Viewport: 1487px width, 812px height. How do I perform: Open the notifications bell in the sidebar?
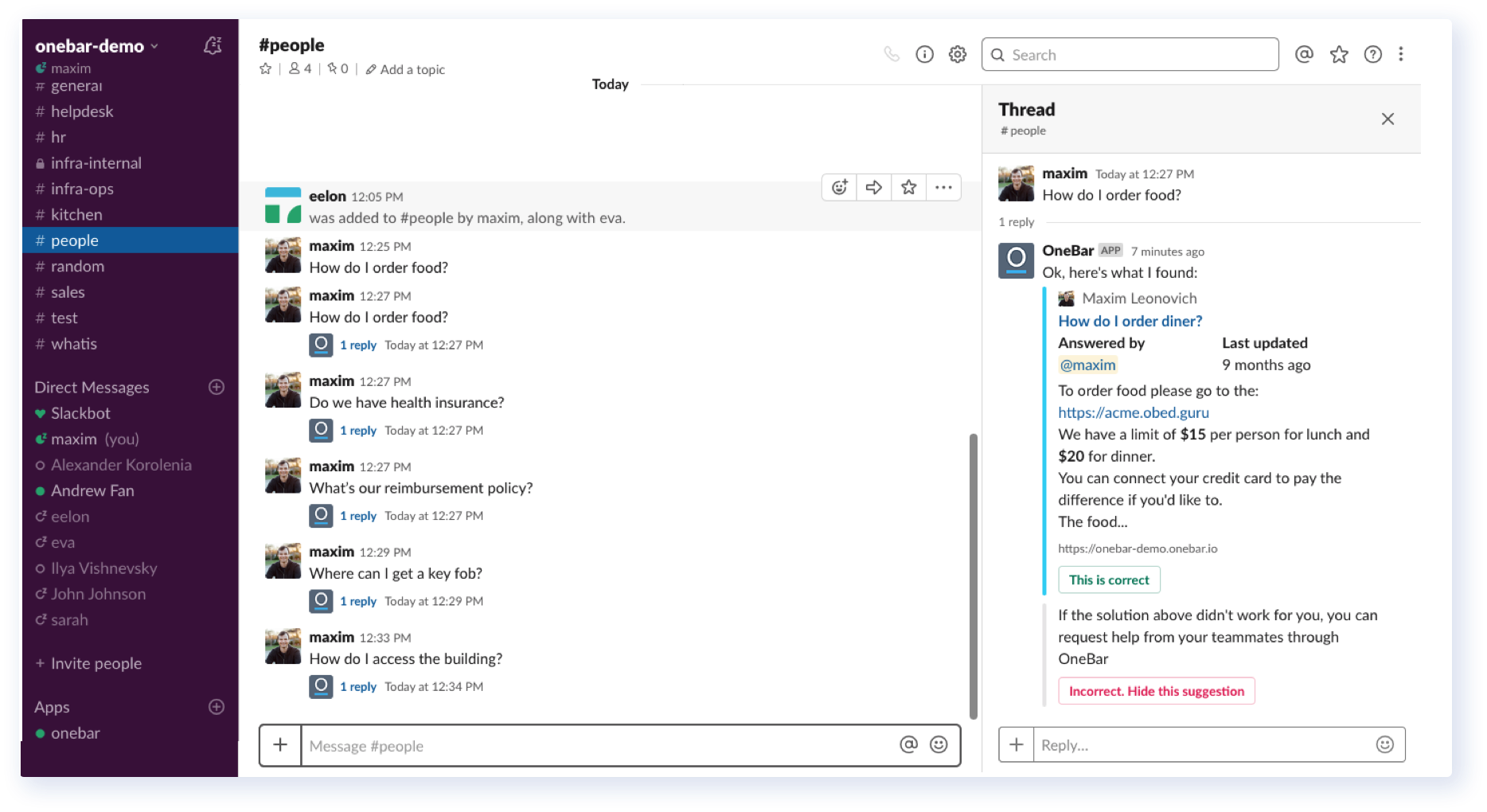(x=213, y=45)
